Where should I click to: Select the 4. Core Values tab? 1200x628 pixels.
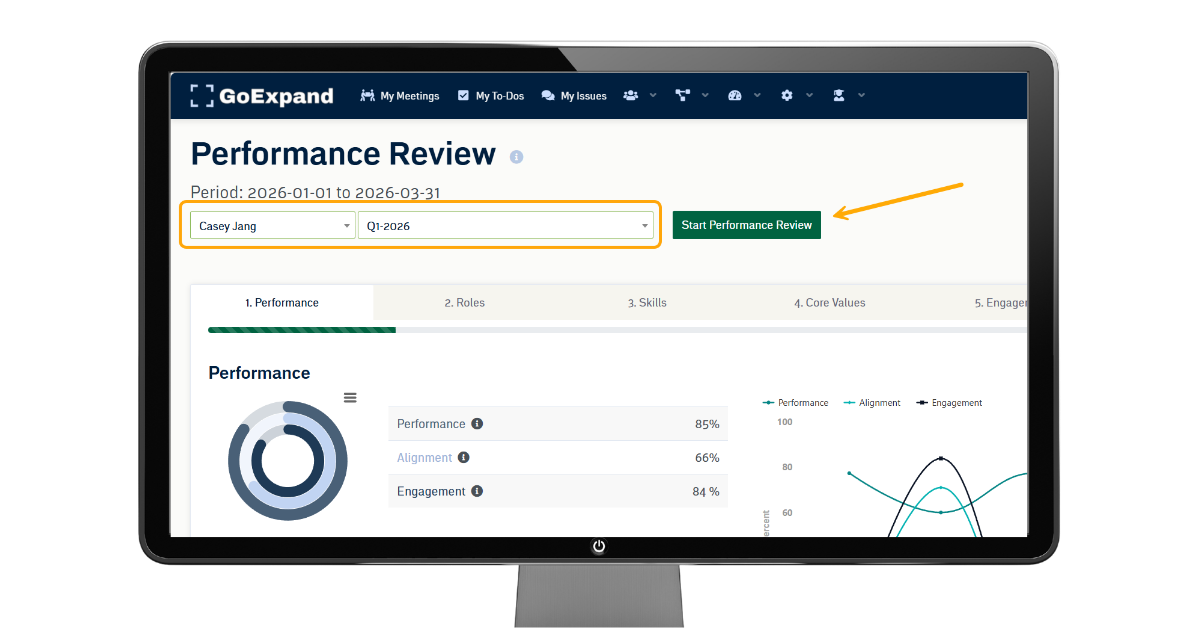tap(829, 303)
